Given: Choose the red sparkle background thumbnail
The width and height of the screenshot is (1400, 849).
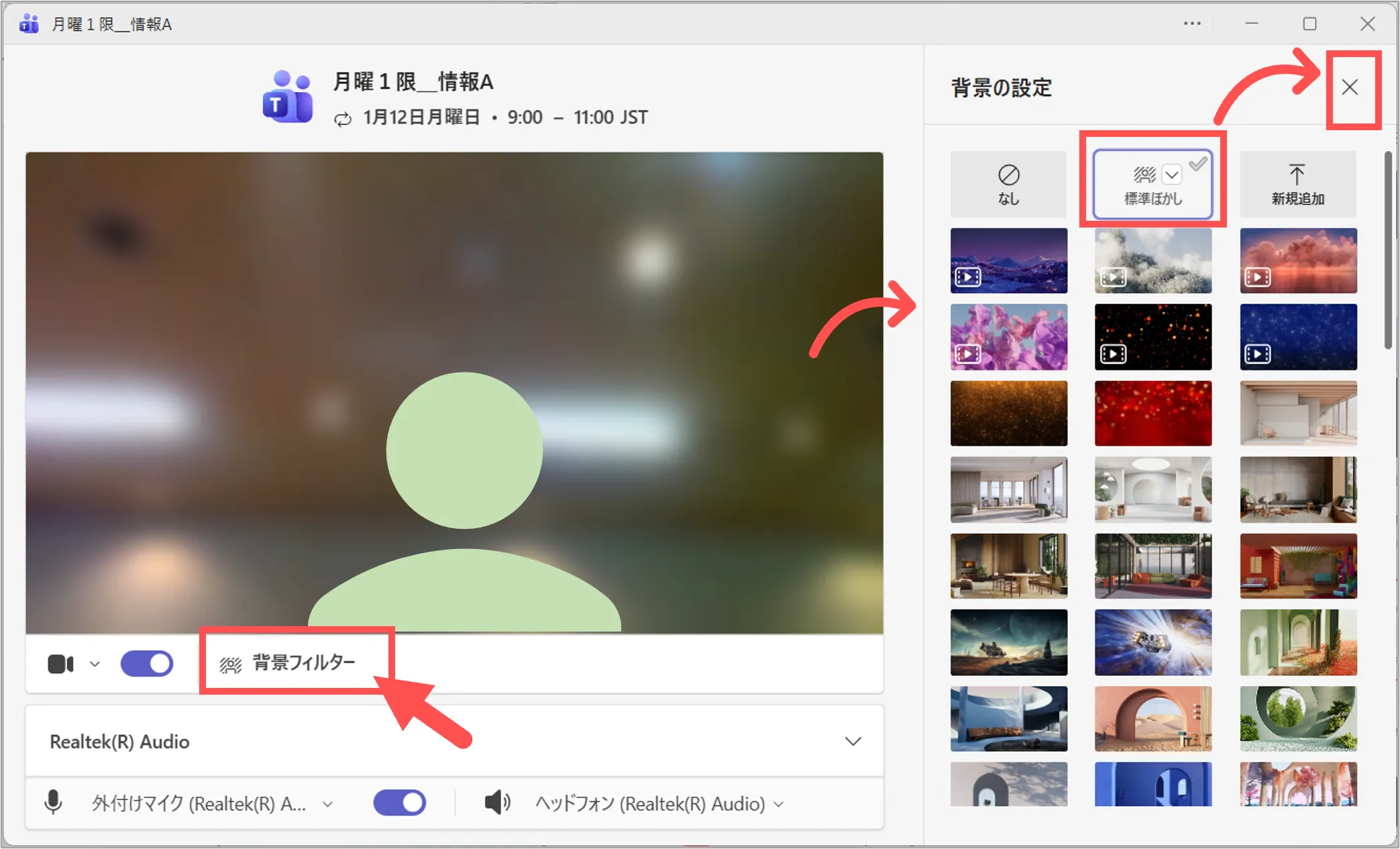Looking at the screenshot, I should [1153, 413].
